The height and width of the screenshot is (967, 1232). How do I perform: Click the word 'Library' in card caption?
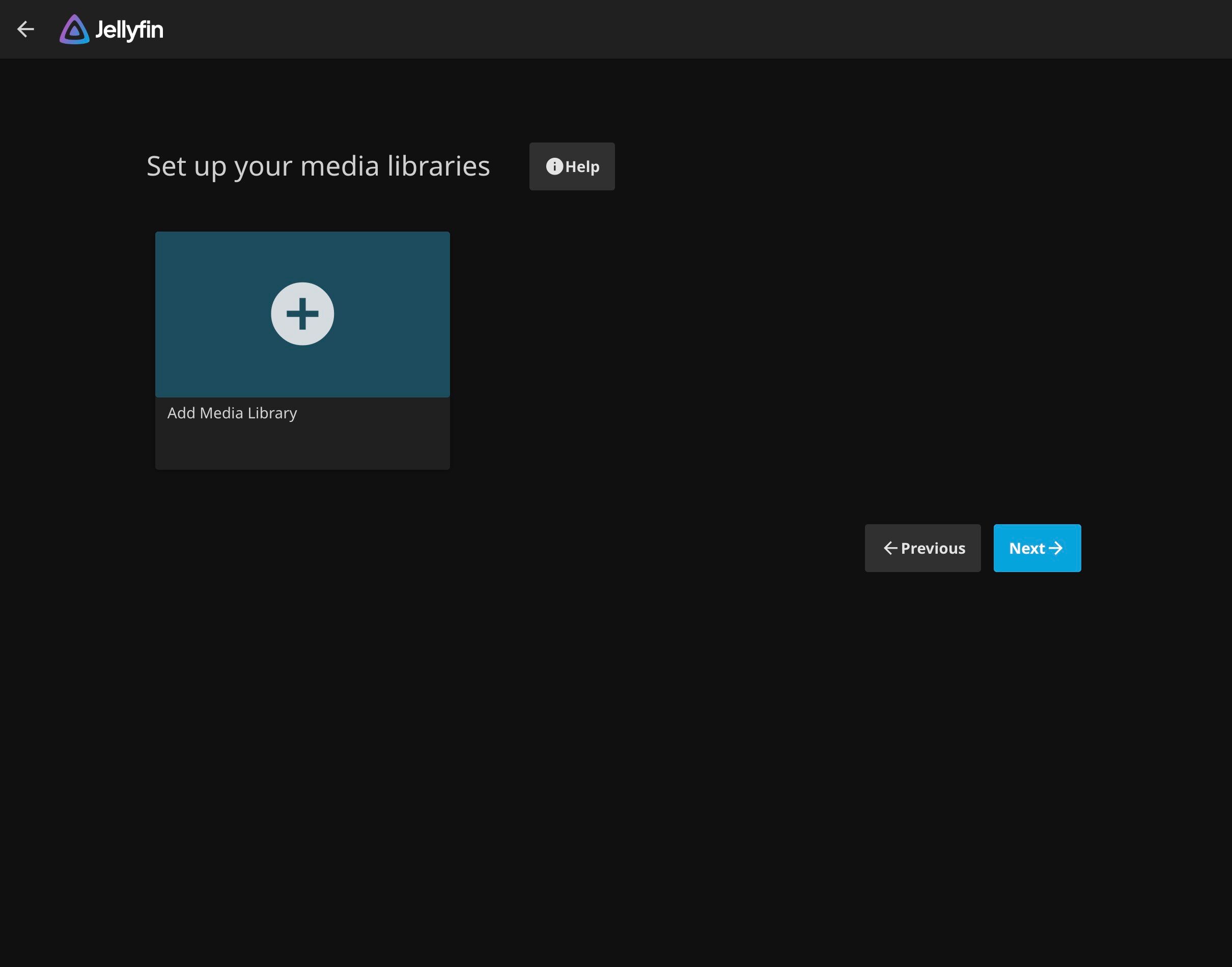coord(272,413)
